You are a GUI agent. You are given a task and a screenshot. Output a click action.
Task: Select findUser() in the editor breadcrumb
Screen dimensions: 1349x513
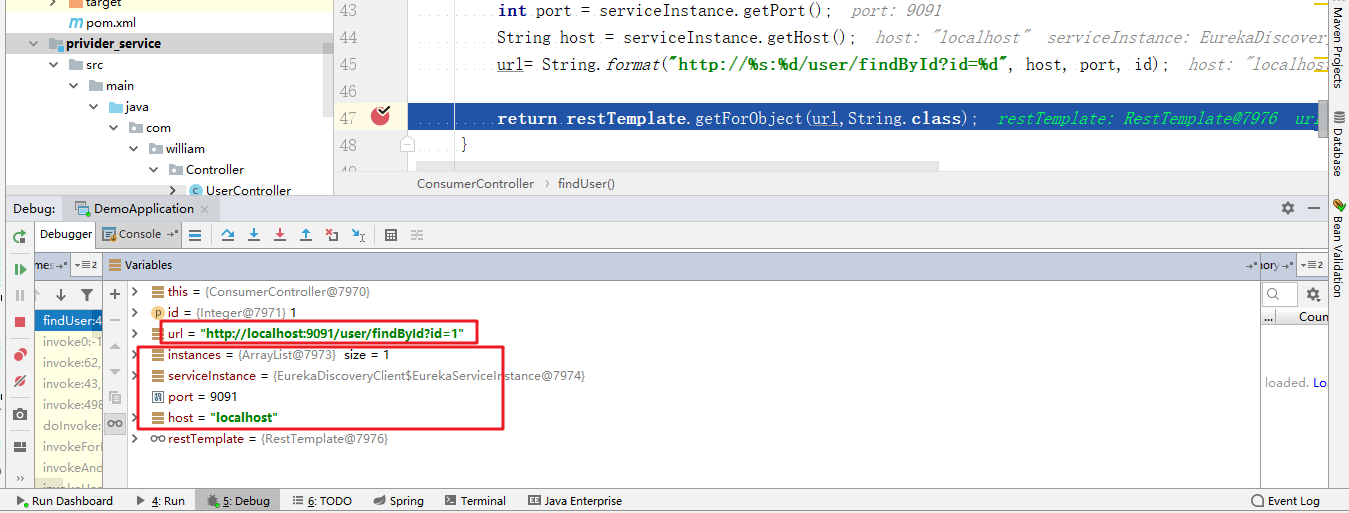click(x=586, y=184)
